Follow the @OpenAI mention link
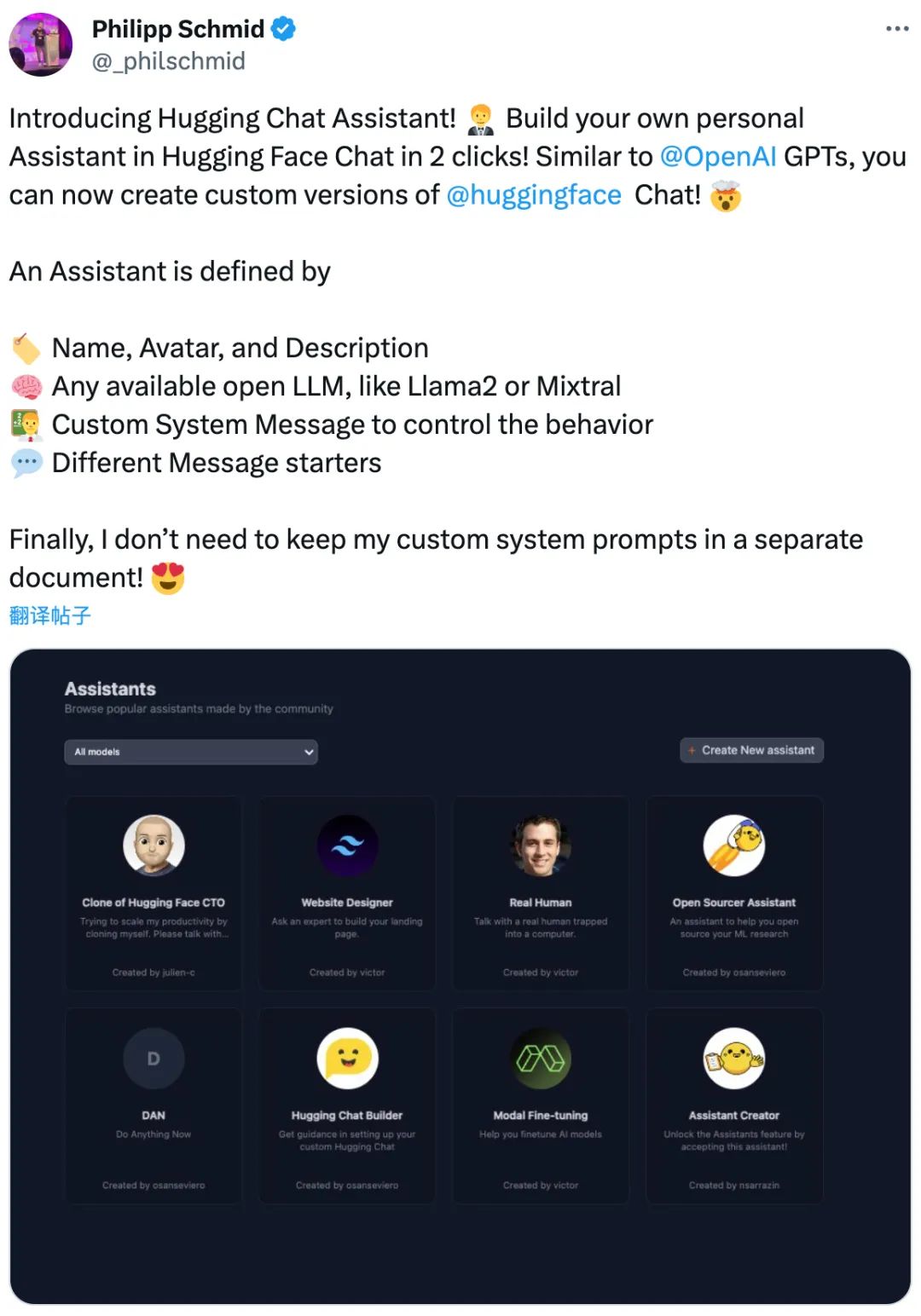921x1316 pixels. point(718,157)
